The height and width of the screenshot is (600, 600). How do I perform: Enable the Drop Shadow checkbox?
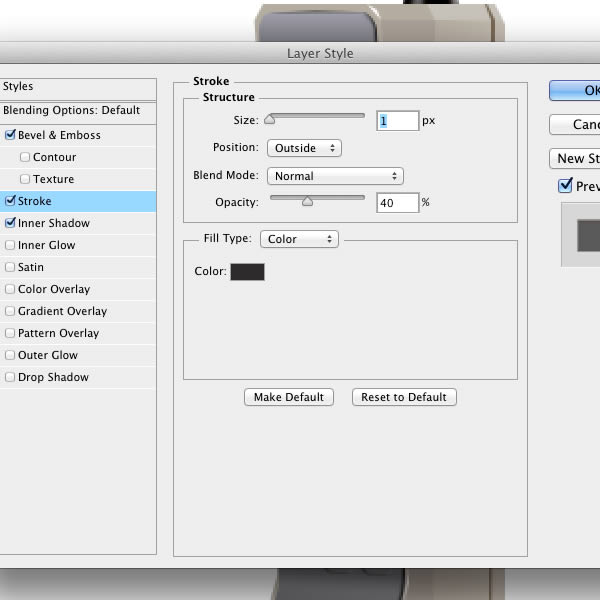10,377
